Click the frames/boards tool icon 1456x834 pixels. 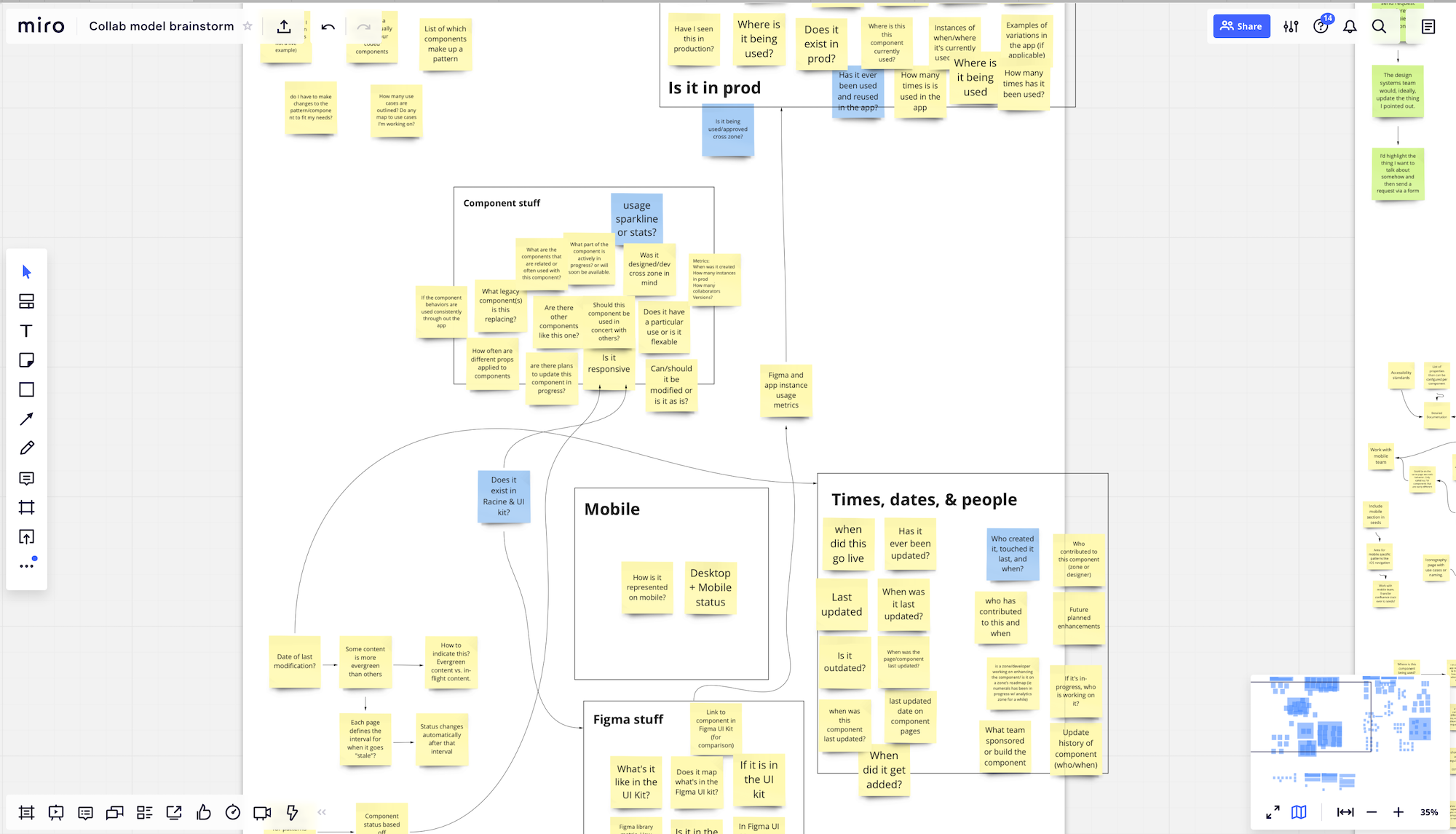(x=27, y=507)
